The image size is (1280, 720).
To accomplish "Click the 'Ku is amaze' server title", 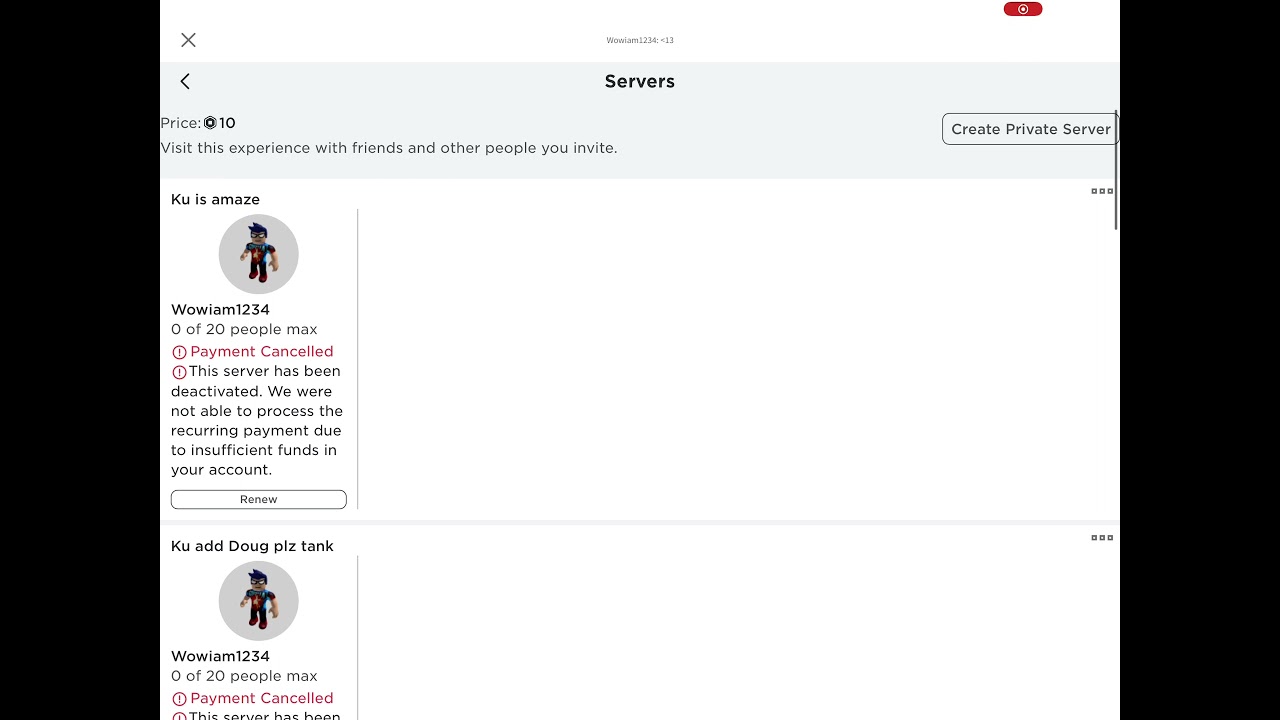I will (x=215, y=200).
